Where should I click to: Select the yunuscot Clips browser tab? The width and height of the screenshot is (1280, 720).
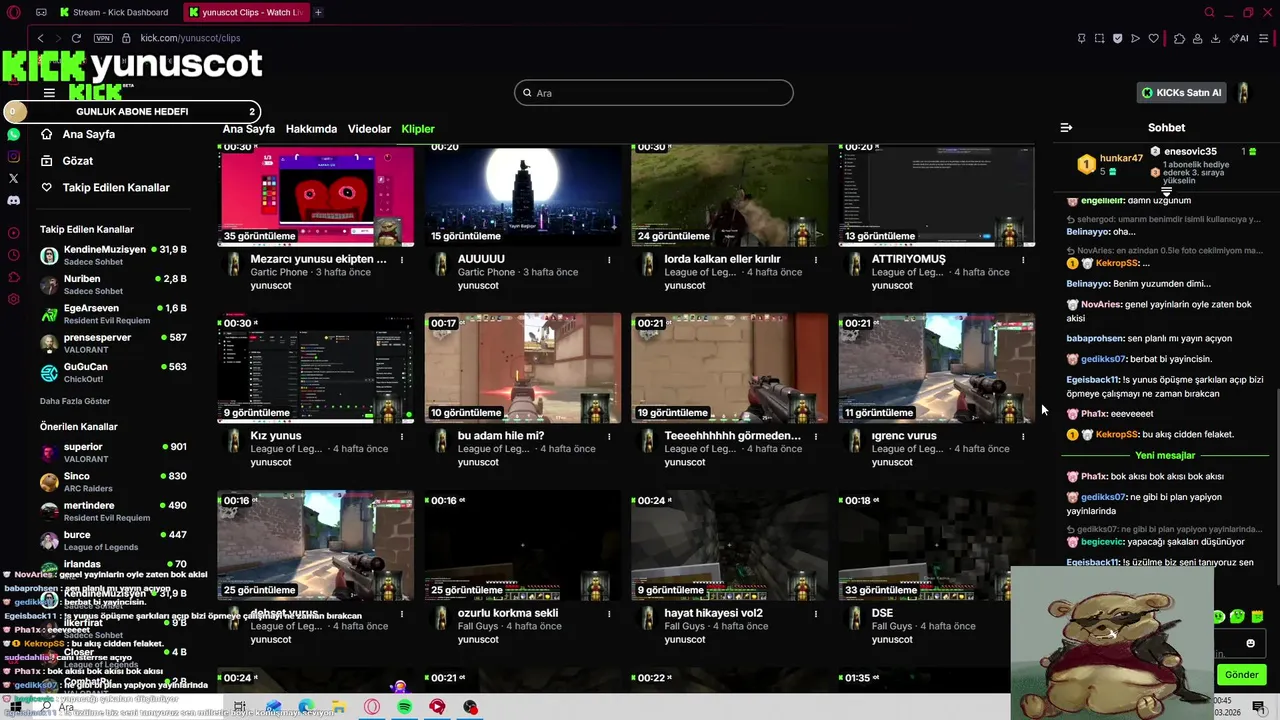click(x=244, y=12)
